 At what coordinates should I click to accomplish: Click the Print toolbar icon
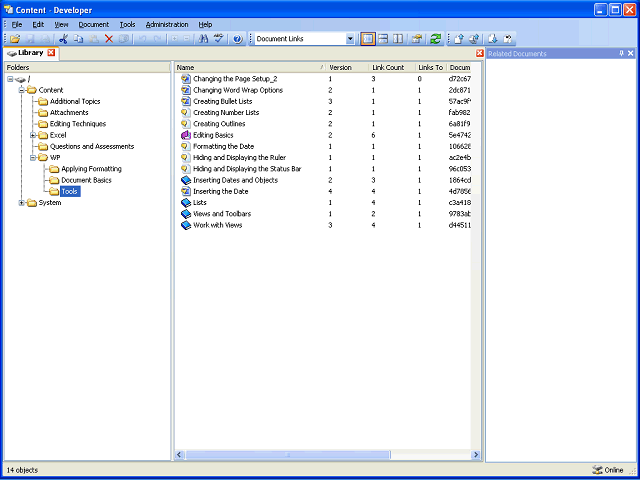45,39
